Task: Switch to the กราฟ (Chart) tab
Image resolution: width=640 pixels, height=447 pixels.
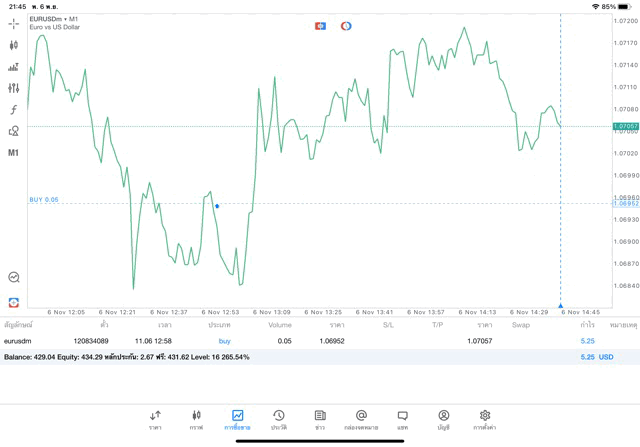Action: point(196,420)
